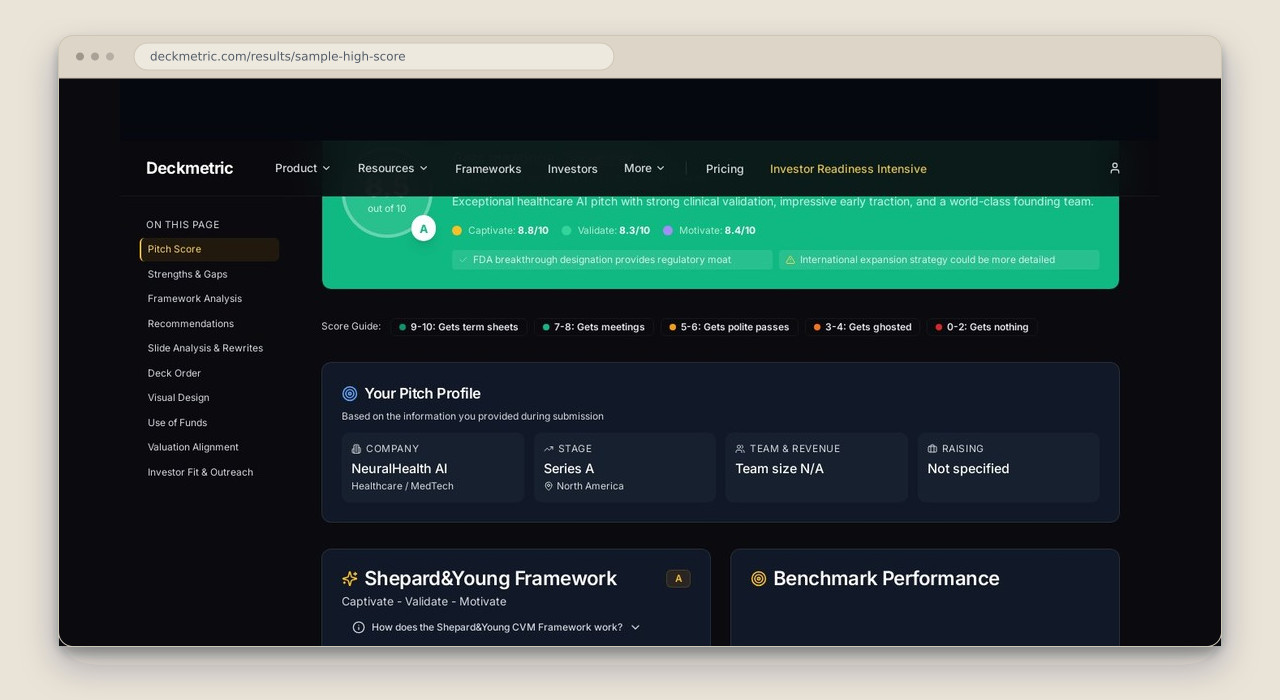The height and width of the screenshot is (700, 1280).
Task: Open the Investors page
Action: (x=572, y=169)
